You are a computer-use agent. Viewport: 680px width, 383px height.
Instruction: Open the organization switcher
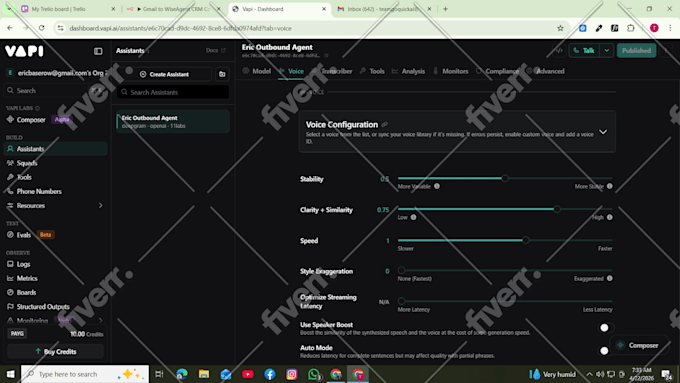click(56, 73)
